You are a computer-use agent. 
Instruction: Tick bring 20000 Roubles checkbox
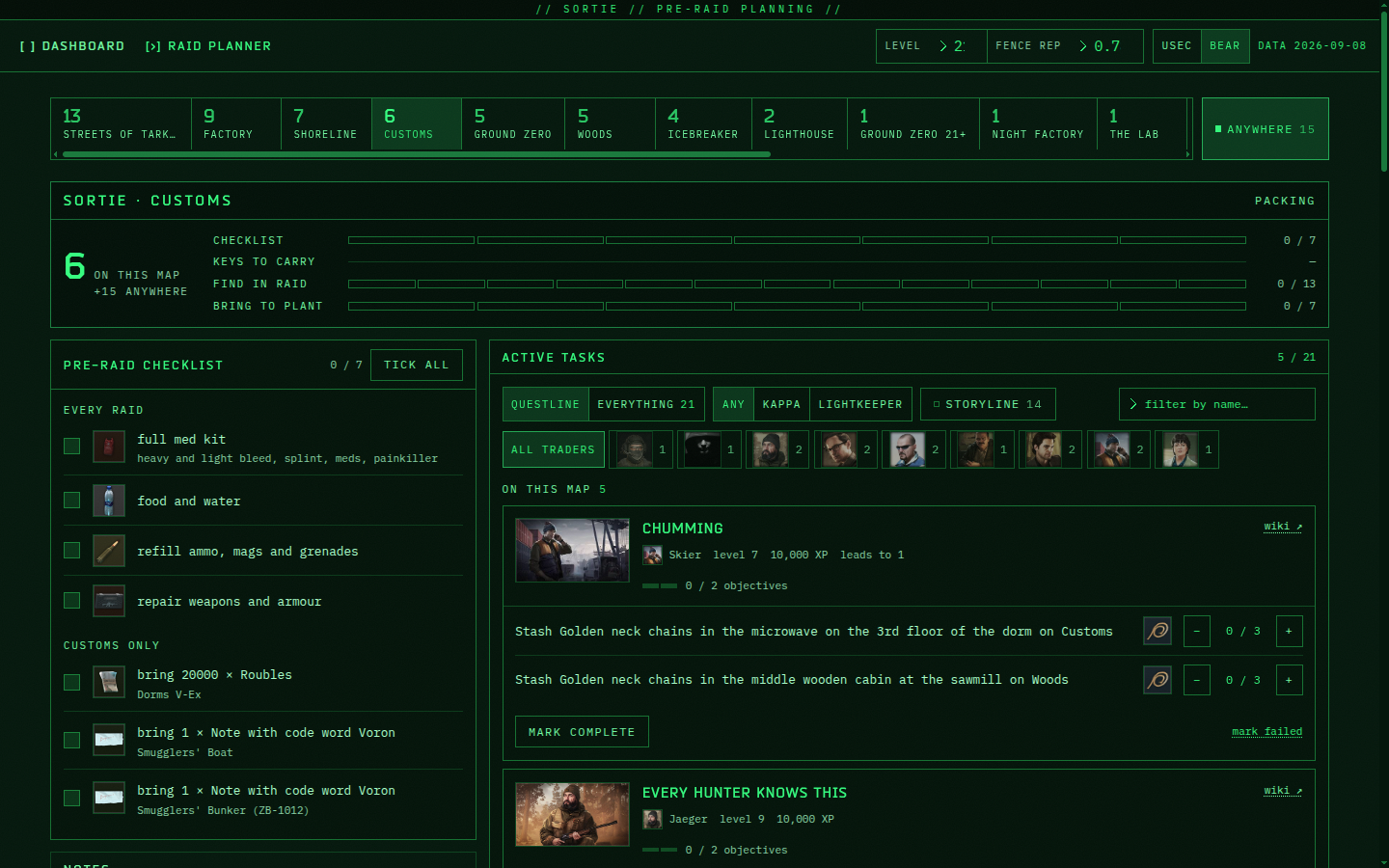(71, 682)
